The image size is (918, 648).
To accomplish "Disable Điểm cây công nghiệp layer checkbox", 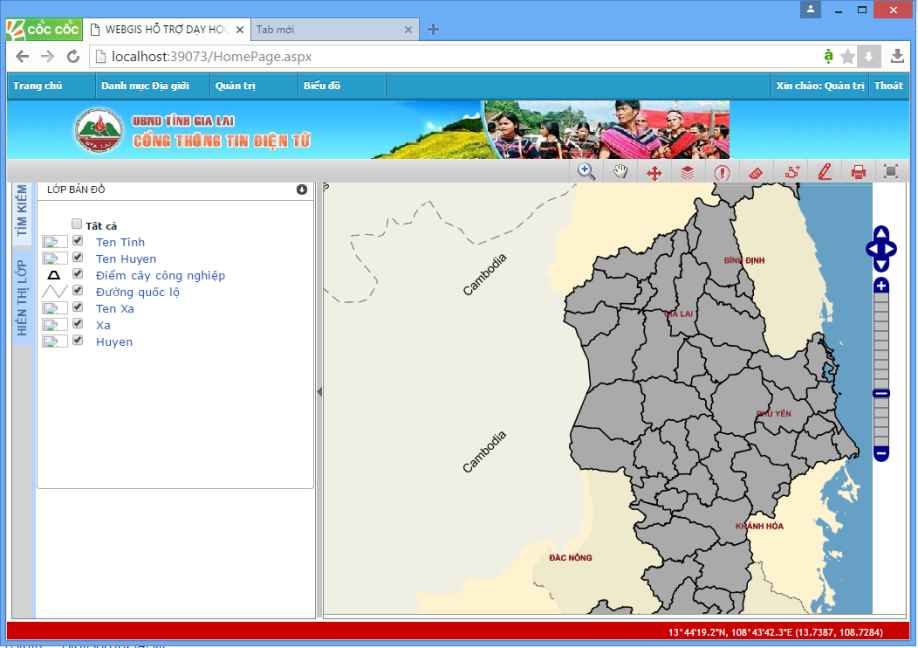I will (x=77, y=273).
